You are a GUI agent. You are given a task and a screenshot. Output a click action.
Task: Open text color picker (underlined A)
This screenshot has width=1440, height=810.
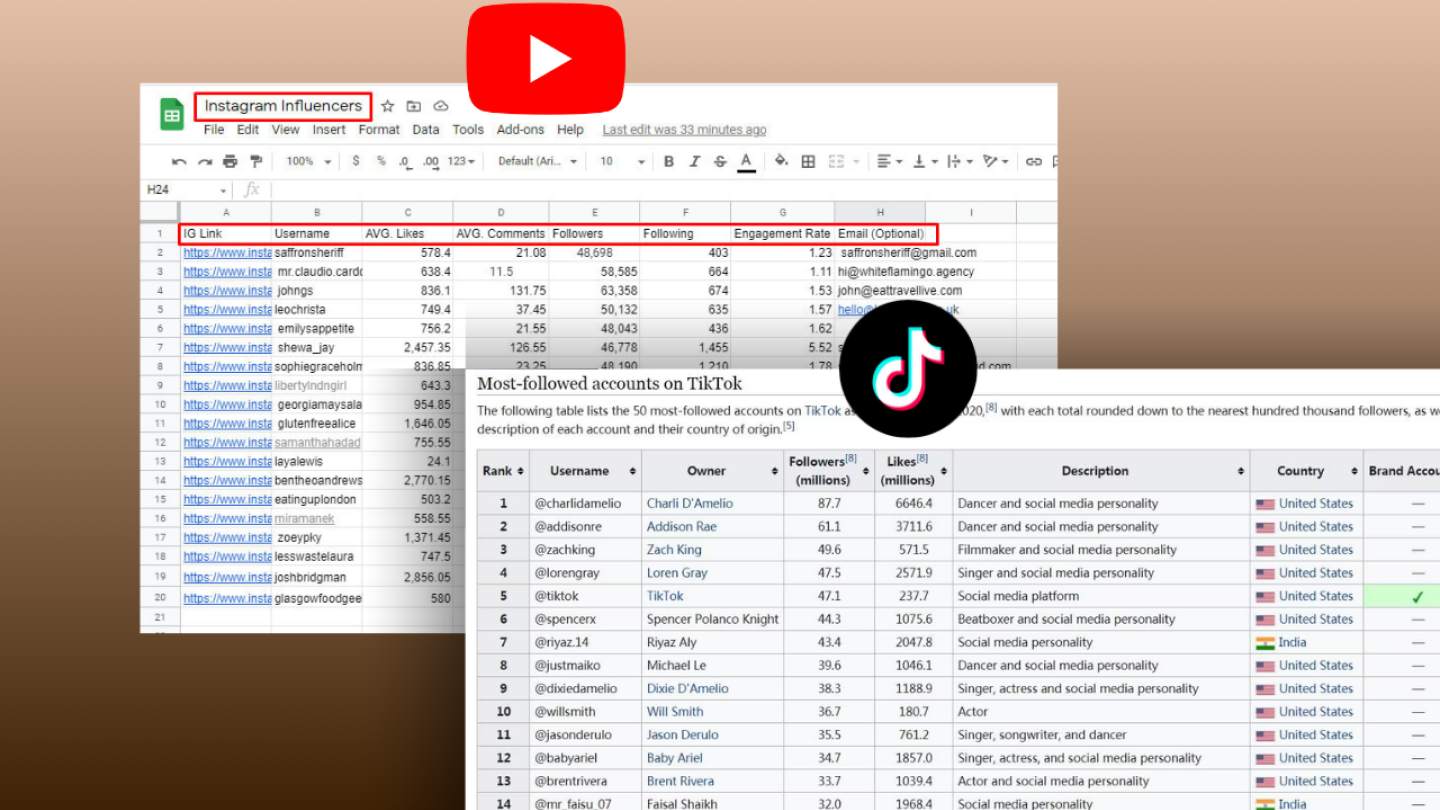coord(746,162)
